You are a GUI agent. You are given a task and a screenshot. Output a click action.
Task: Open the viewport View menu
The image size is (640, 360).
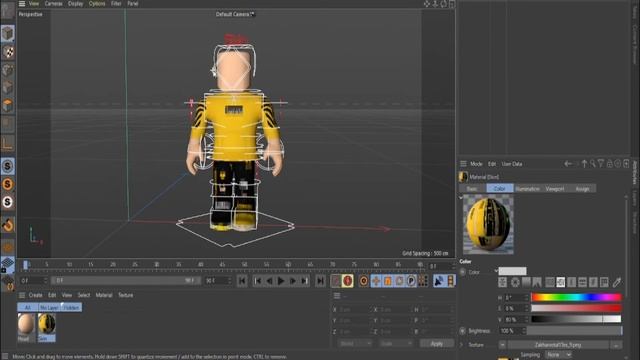pos(34,4)
